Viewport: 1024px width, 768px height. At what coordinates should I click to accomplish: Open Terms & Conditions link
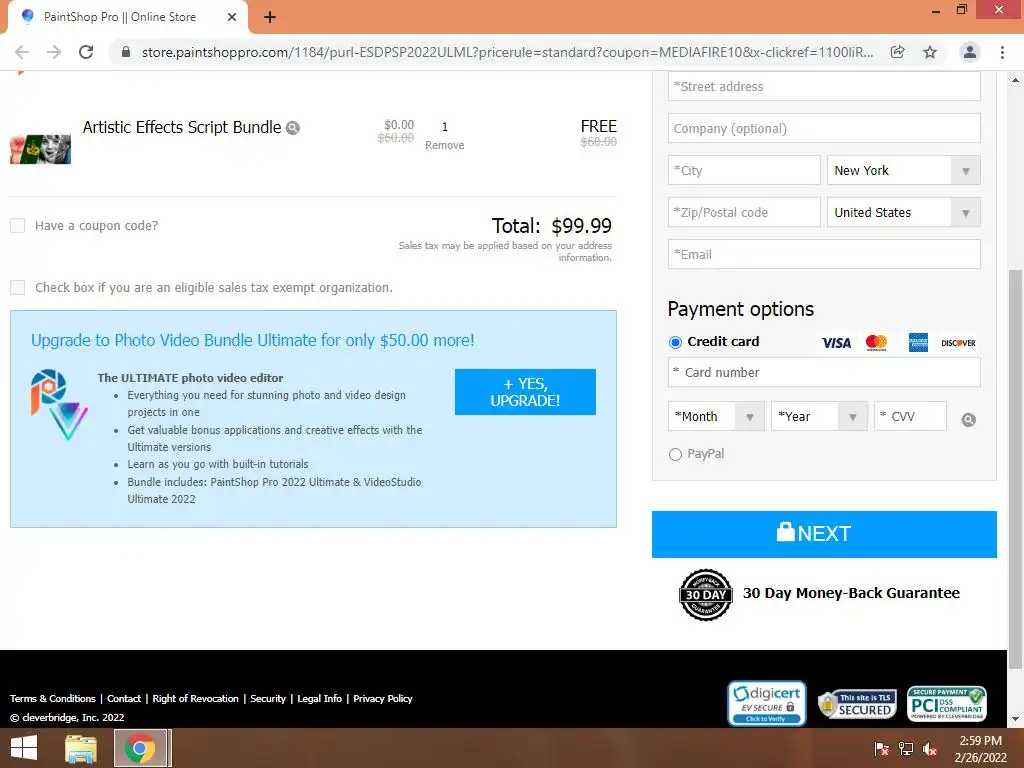click(52, 699)
